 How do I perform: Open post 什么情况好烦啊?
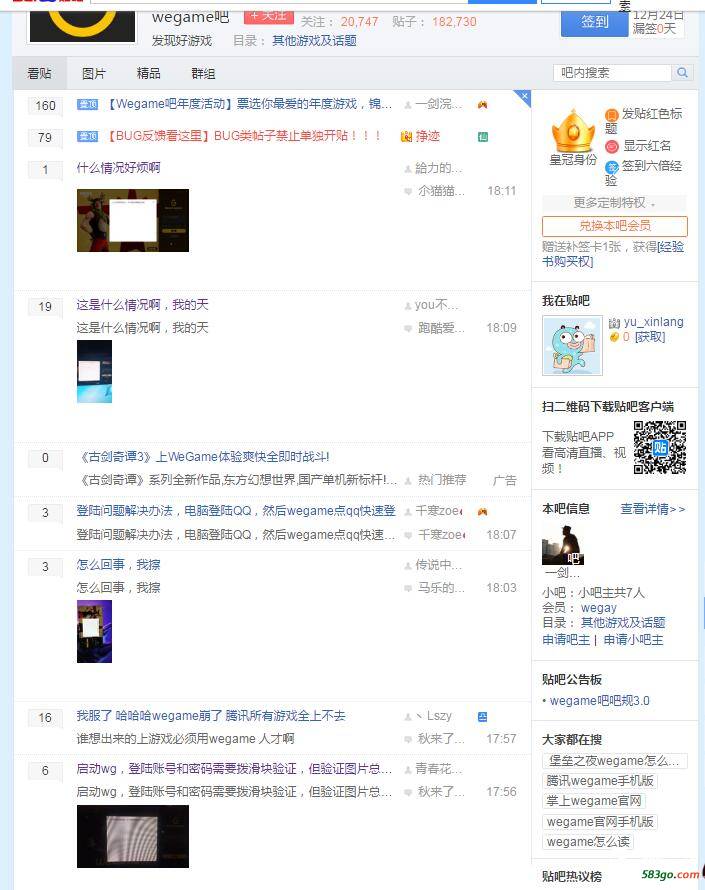click(118, 168)
